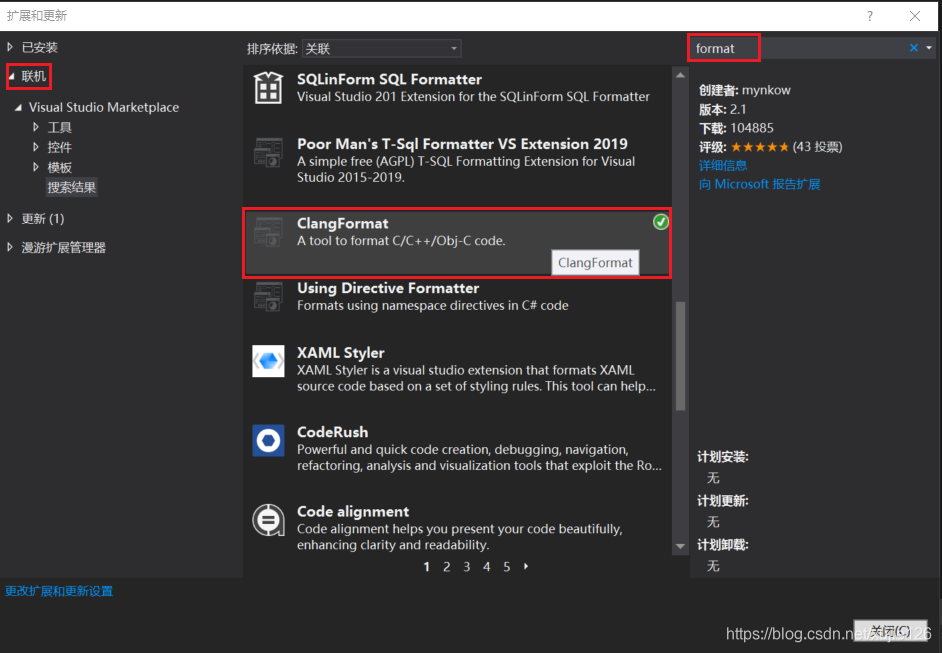Click the 关闭 button

point(890,631)
